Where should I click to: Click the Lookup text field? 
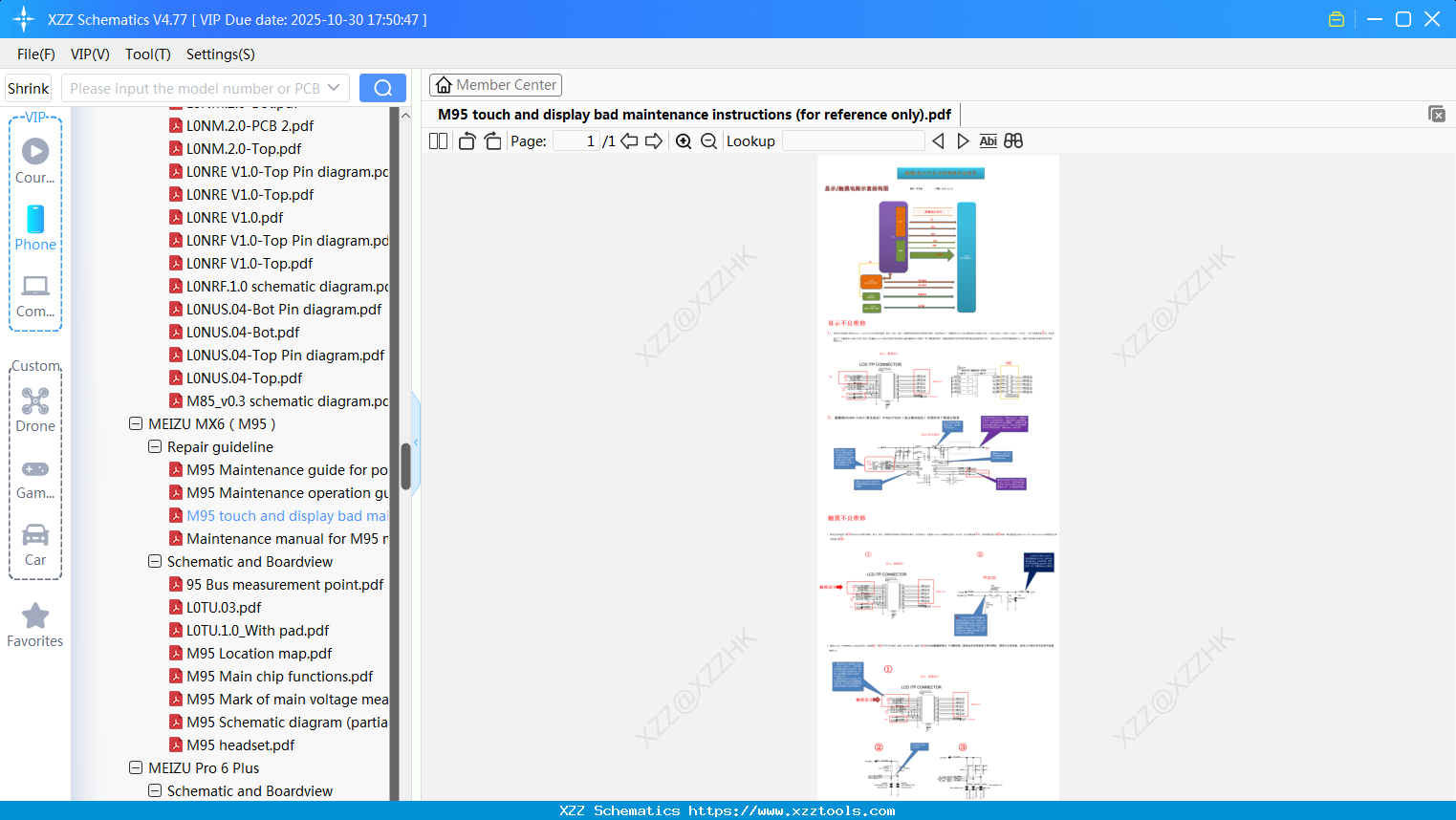click(854, 140)
